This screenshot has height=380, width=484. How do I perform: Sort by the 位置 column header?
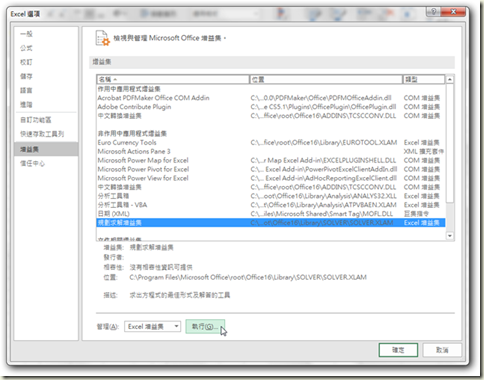pos(326,79)
